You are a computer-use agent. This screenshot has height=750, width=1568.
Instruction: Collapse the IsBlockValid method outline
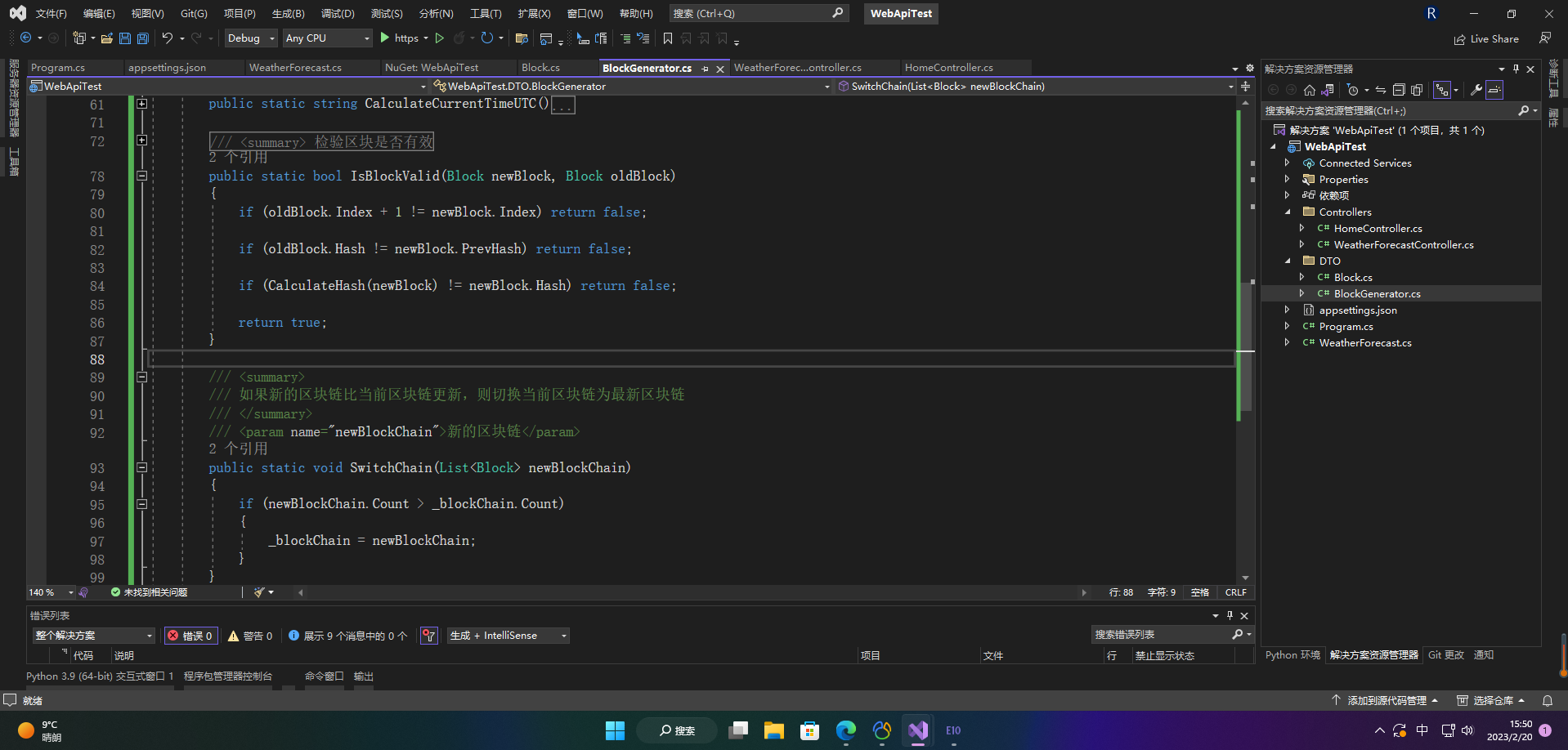point(141,176)
